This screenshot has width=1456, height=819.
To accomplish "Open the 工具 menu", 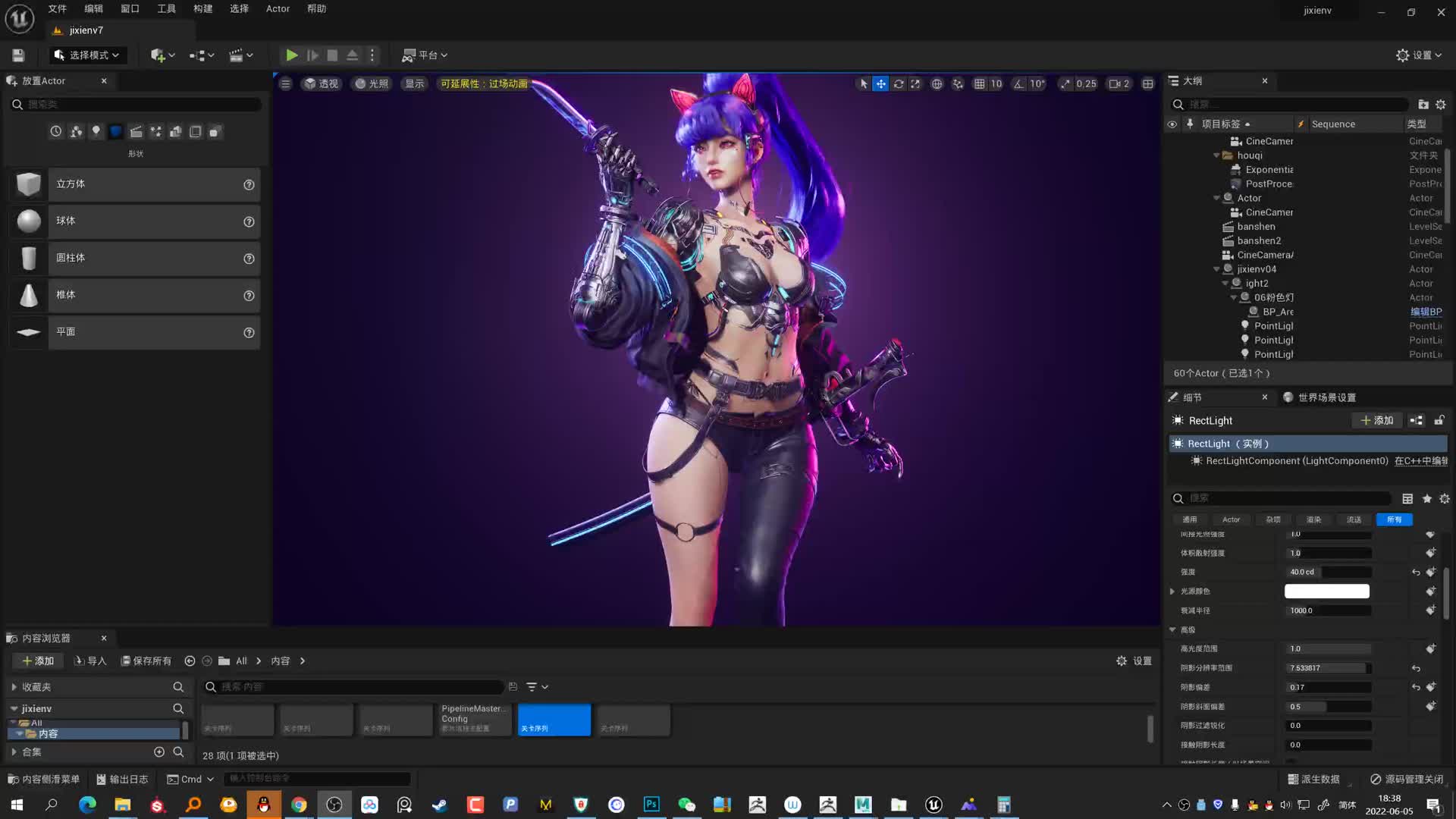I will tap(167, 9).
